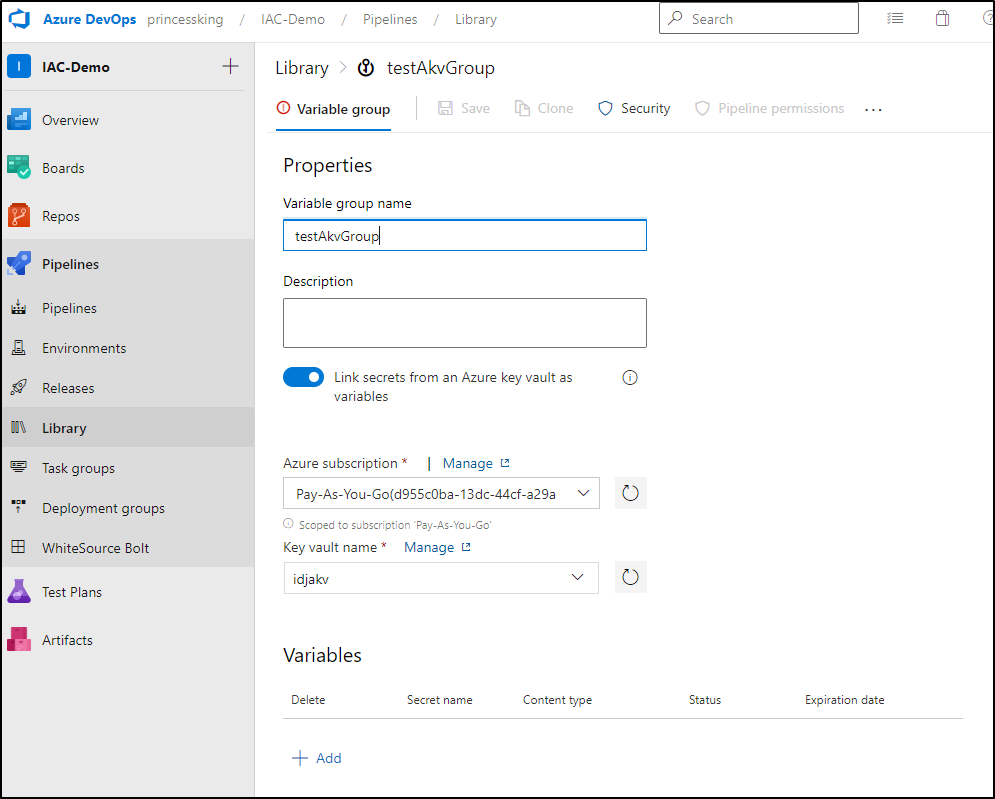
Task: Click the info icon beside key vault toggle
Action: tap(629, 378)
